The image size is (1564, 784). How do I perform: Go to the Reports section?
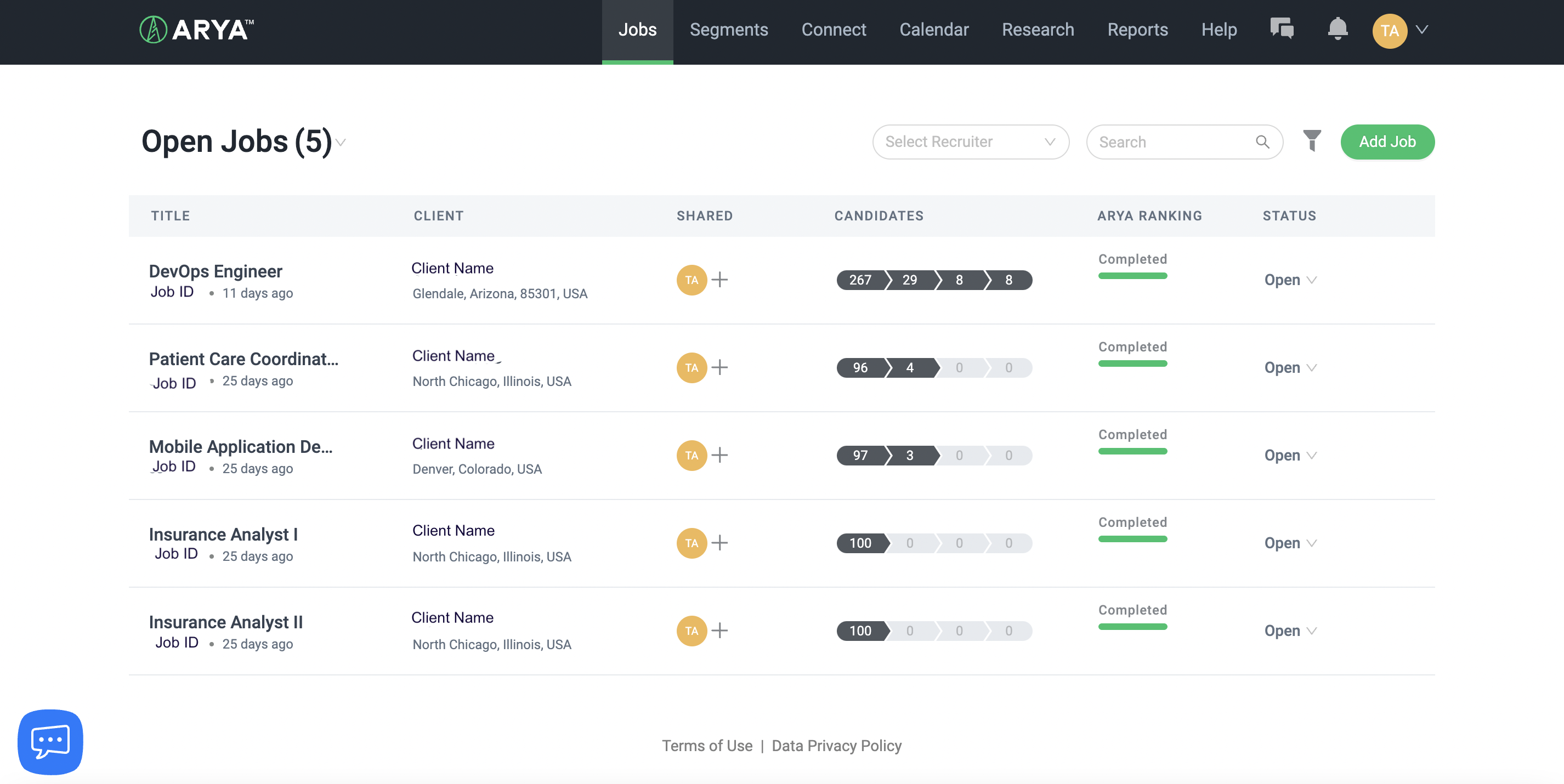[1138, 29]
